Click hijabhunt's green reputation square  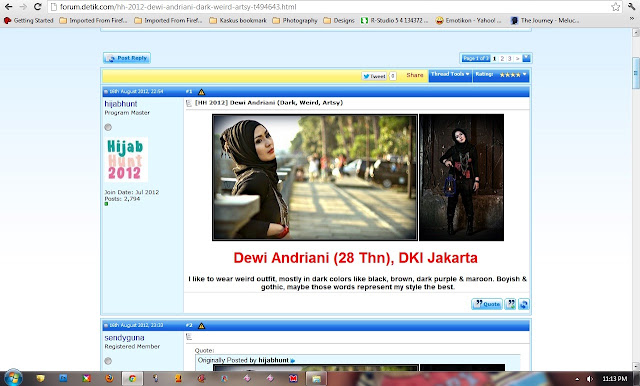[106, 204]
